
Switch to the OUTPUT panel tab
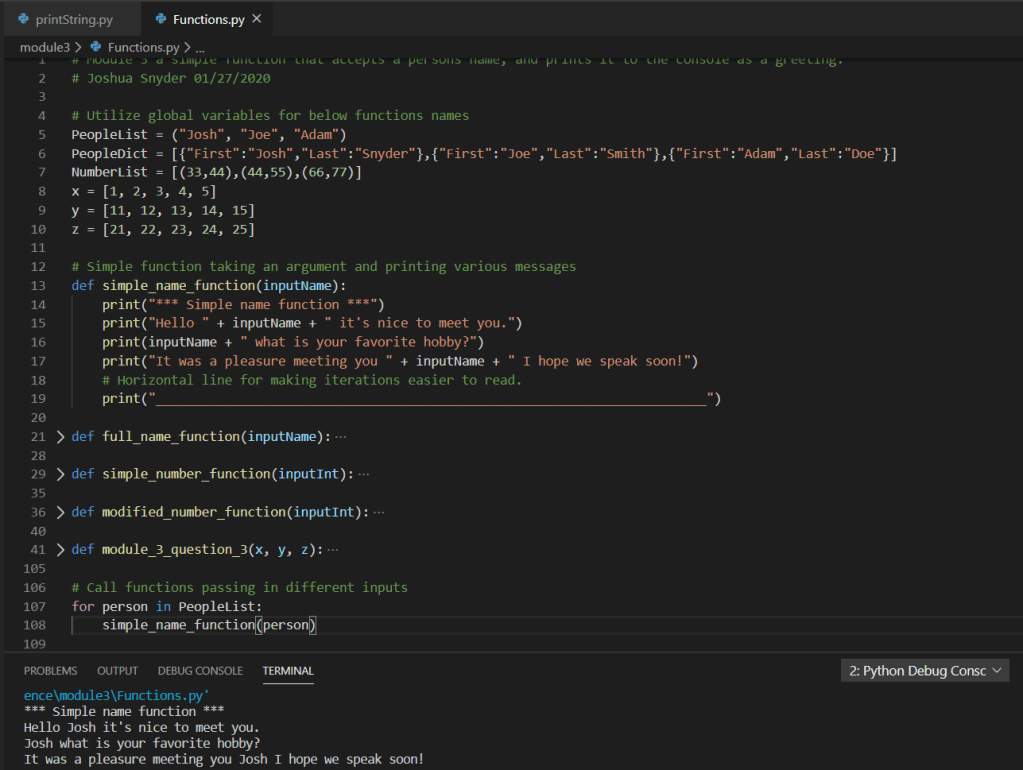(x=117, y=671)
